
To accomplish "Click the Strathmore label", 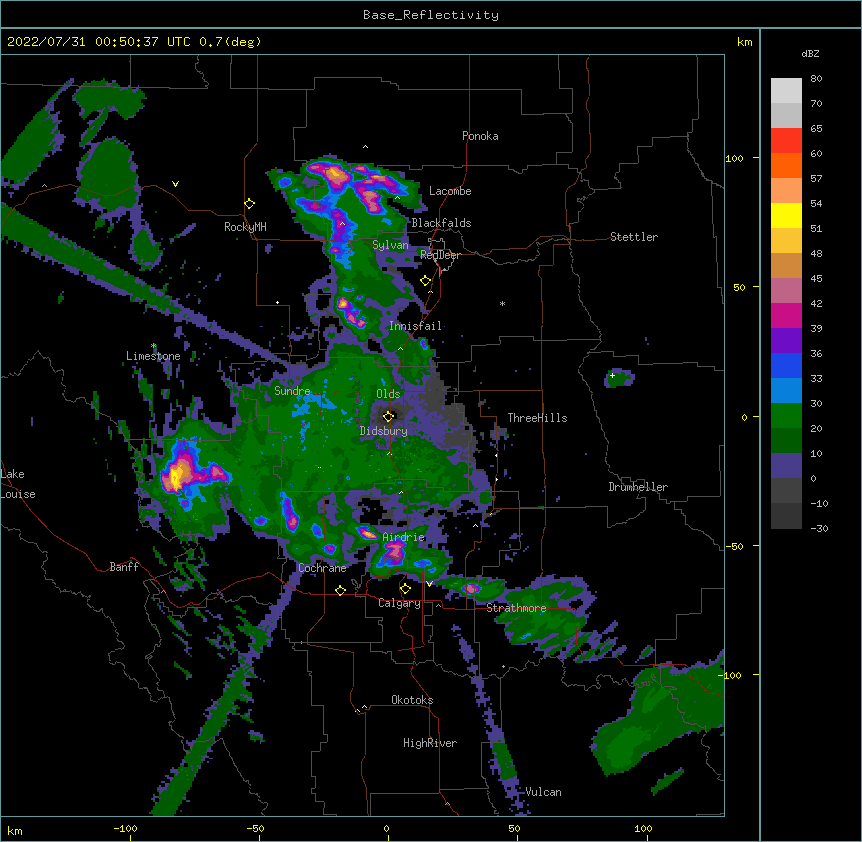I will (x=516, y=608).
